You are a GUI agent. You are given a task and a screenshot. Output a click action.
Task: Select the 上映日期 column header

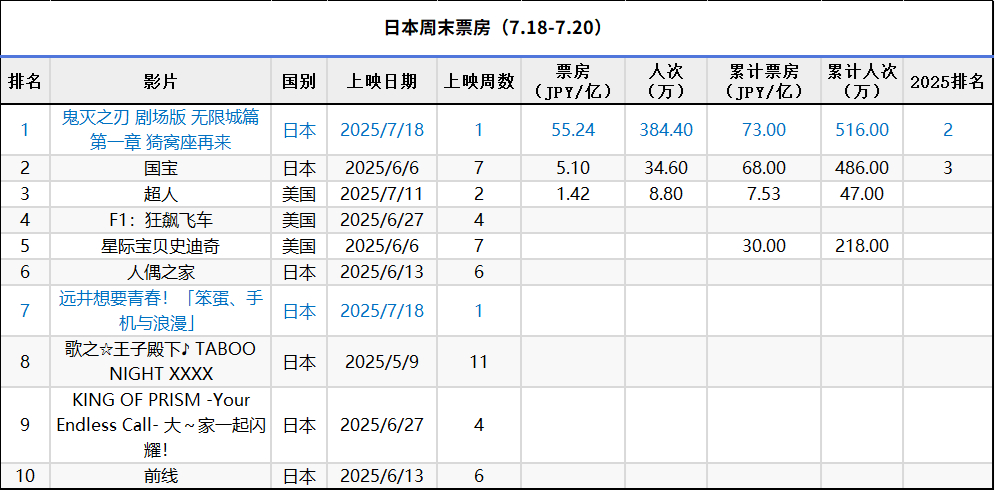pos(382,81)
